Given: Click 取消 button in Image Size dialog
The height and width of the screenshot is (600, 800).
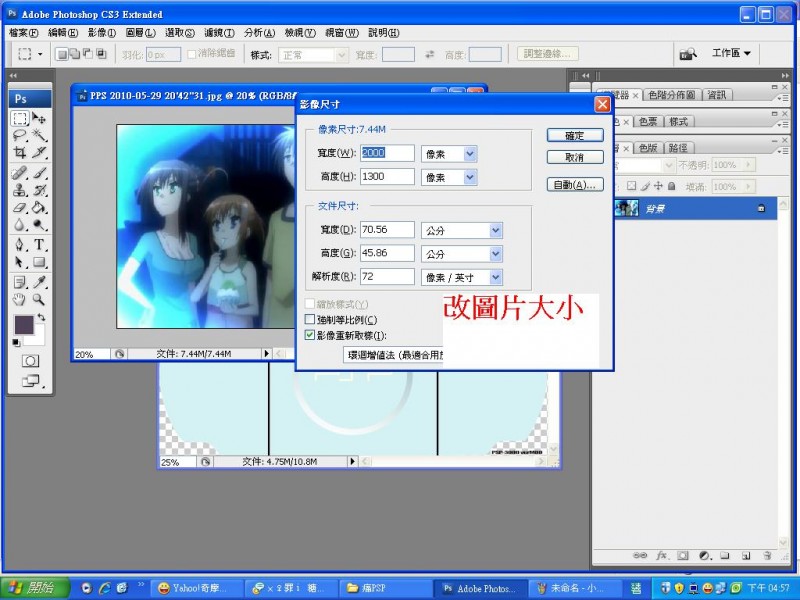Looking at the screenshot, I should (x=575, y=157).
